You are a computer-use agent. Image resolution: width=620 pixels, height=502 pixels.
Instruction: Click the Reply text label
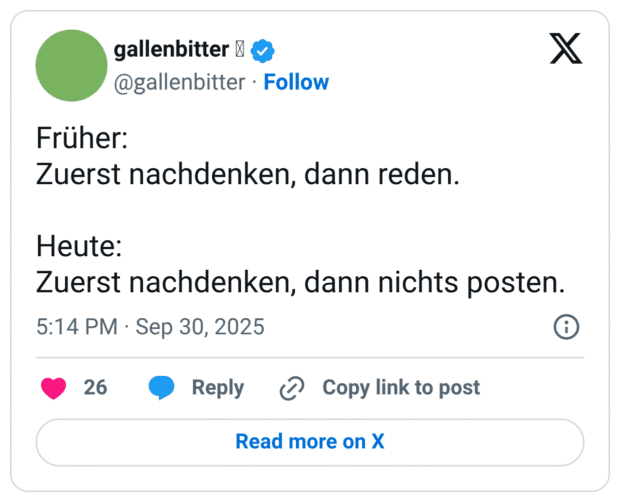tap(218, 388)
